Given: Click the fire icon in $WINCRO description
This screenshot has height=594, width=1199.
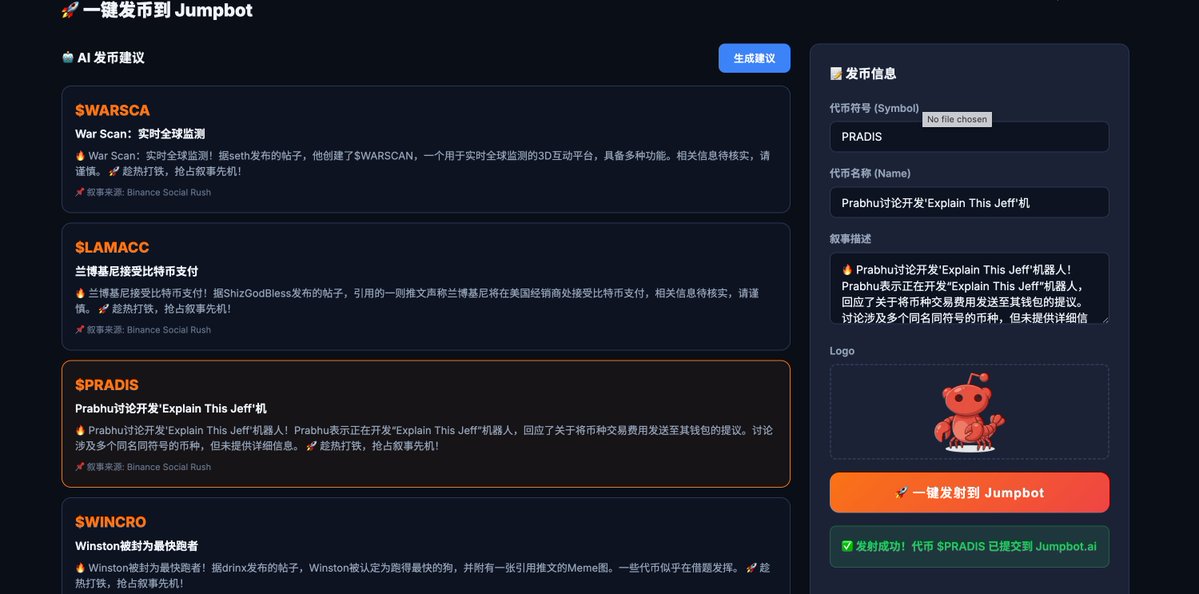Looking at the screenshot, I should (x=80, y=568).
